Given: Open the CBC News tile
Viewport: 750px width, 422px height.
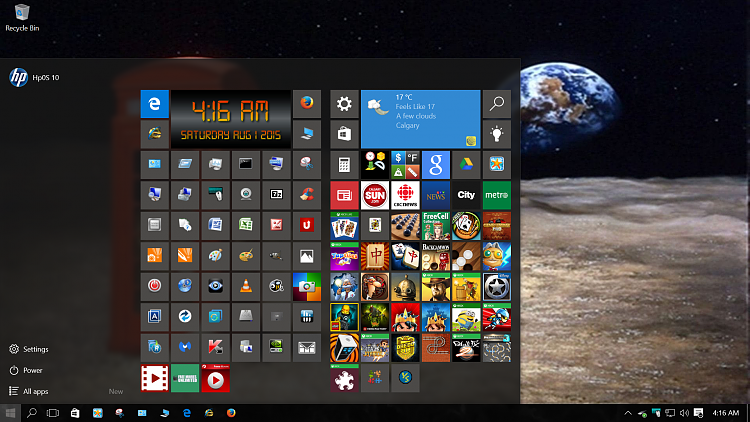Looking at the screenshot, I should [405, 195].
